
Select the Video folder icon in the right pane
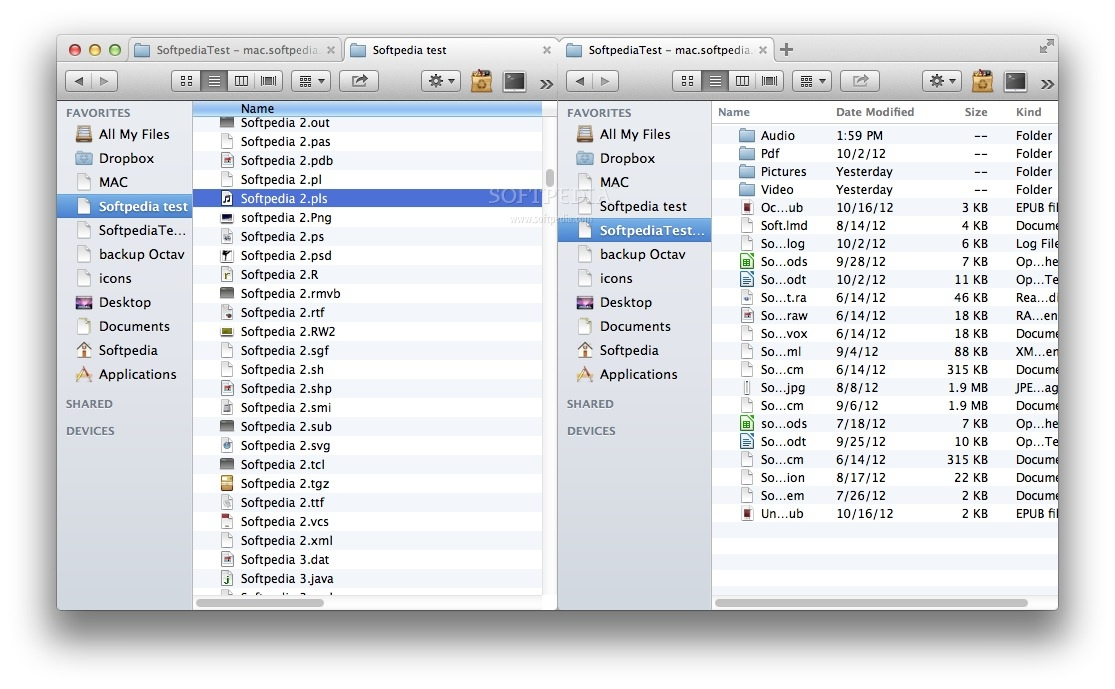(x=747, y=190)
